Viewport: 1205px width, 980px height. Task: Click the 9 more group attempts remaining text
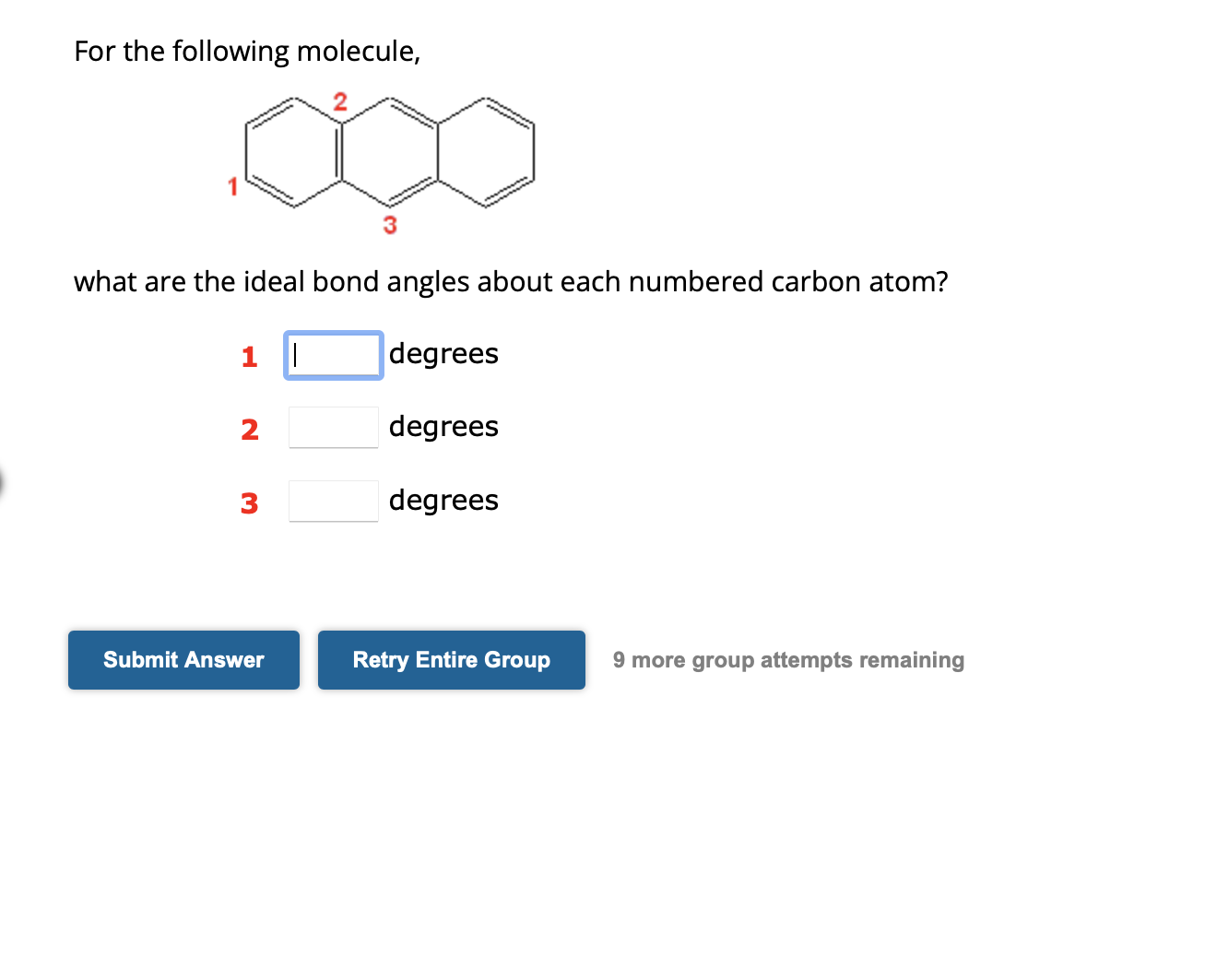[788, 660]
